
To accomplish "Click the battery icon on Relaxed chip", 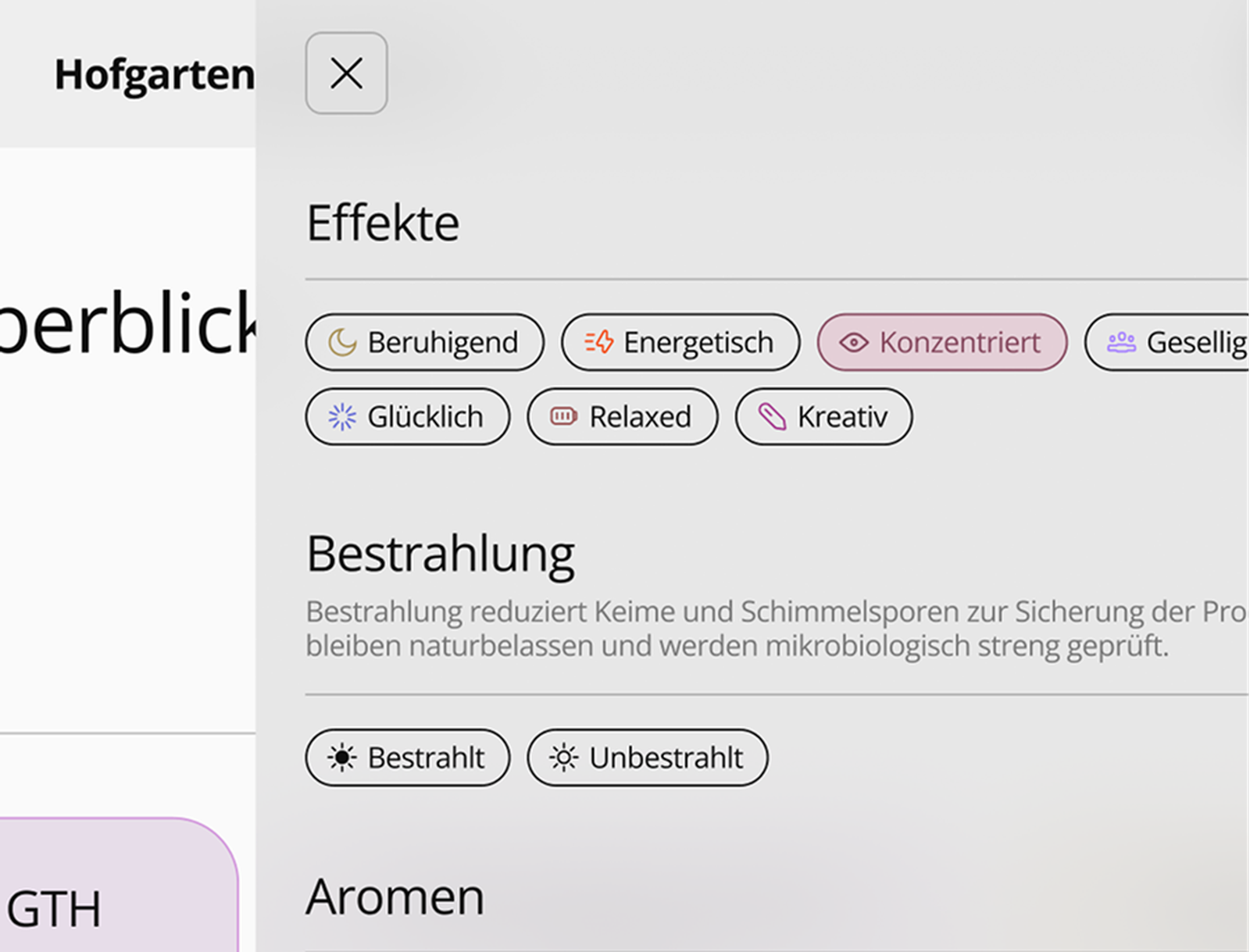I will [563, 417].
